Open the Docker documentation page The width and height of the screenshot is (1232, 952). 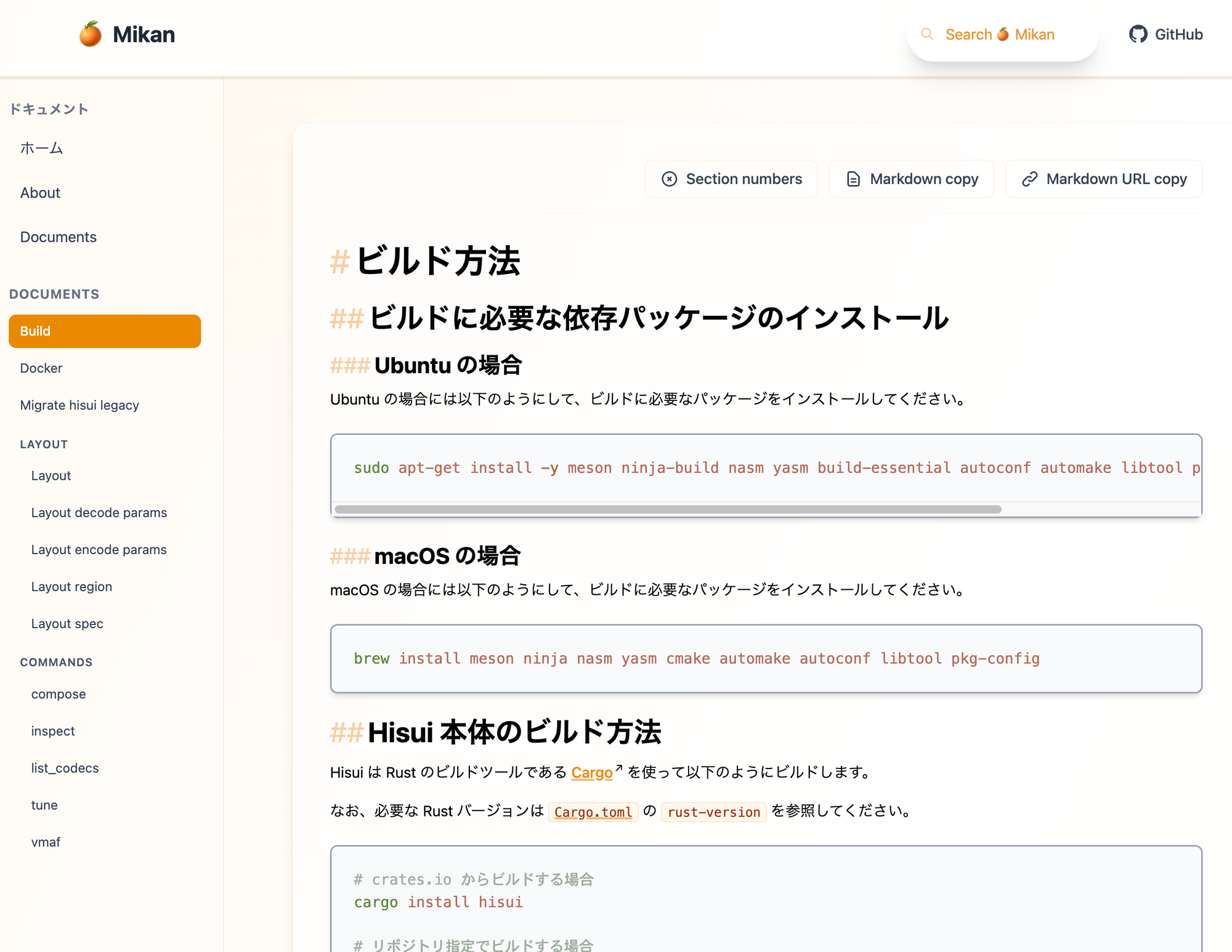point(41,368)
